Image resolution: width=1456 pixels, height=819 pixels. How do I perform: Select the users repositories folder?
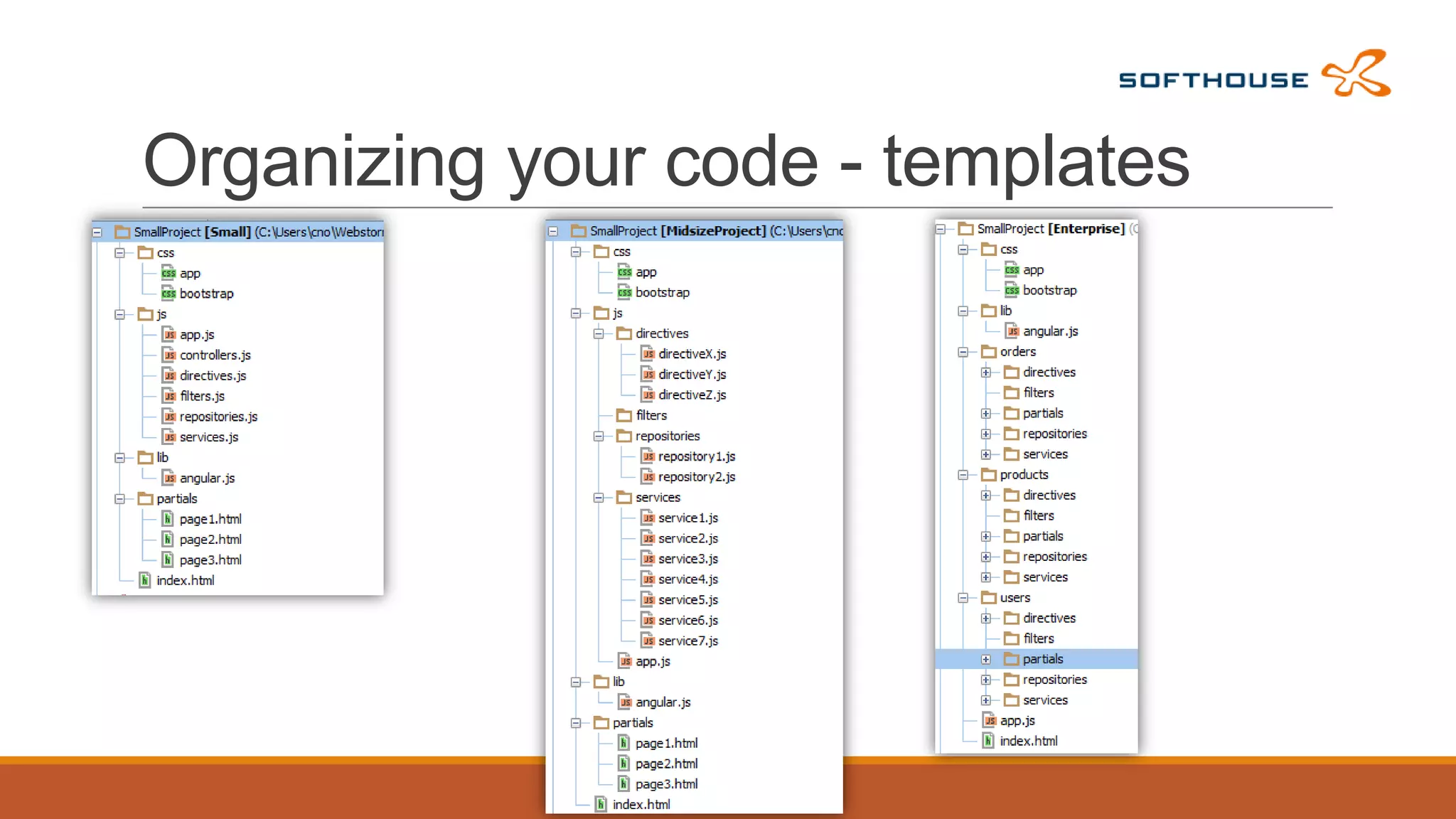click(1054, 680)
